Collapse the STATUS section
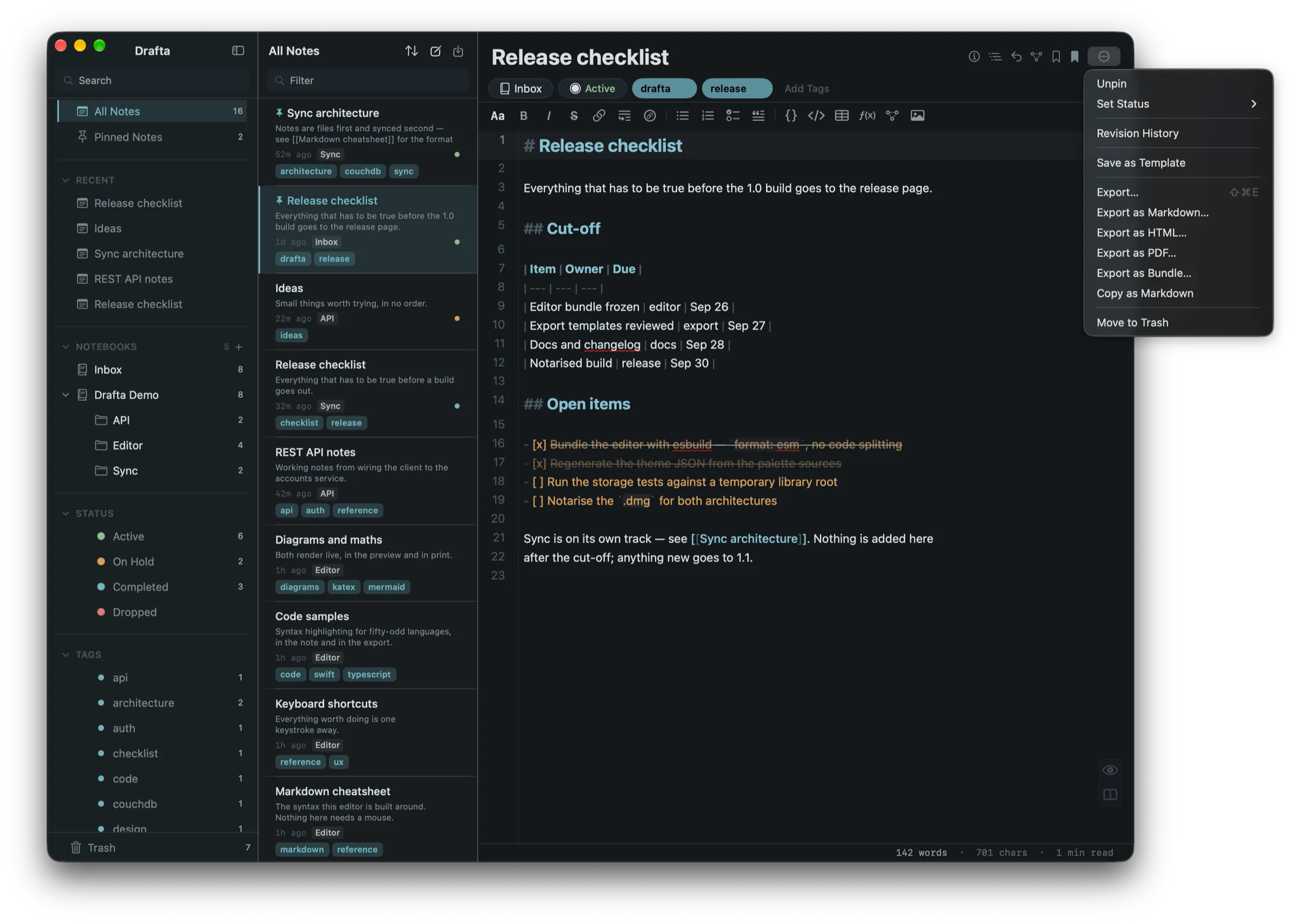The width and height of the screenshot is (1293, 924). click(65, 513)
